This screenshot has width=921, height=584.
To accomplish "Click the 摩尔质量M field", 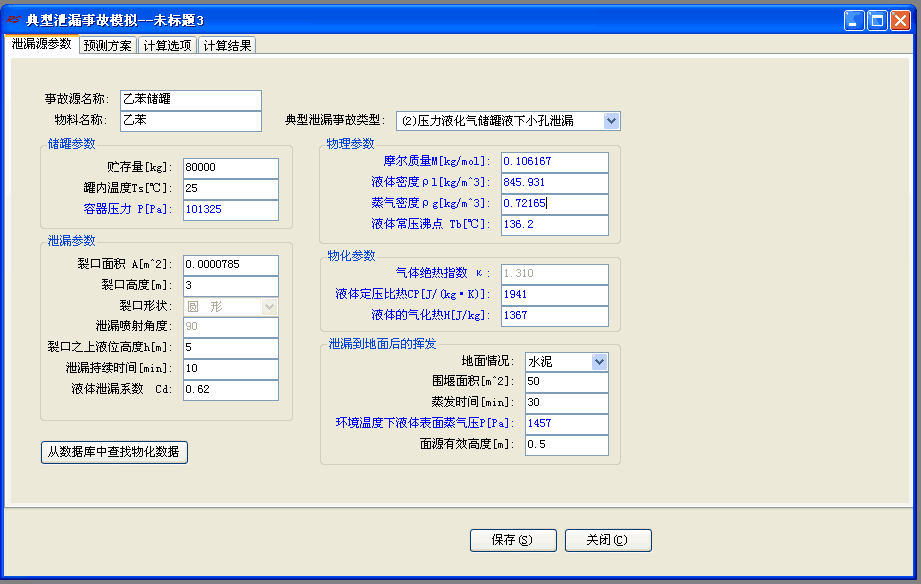I will tap(554, 162).
